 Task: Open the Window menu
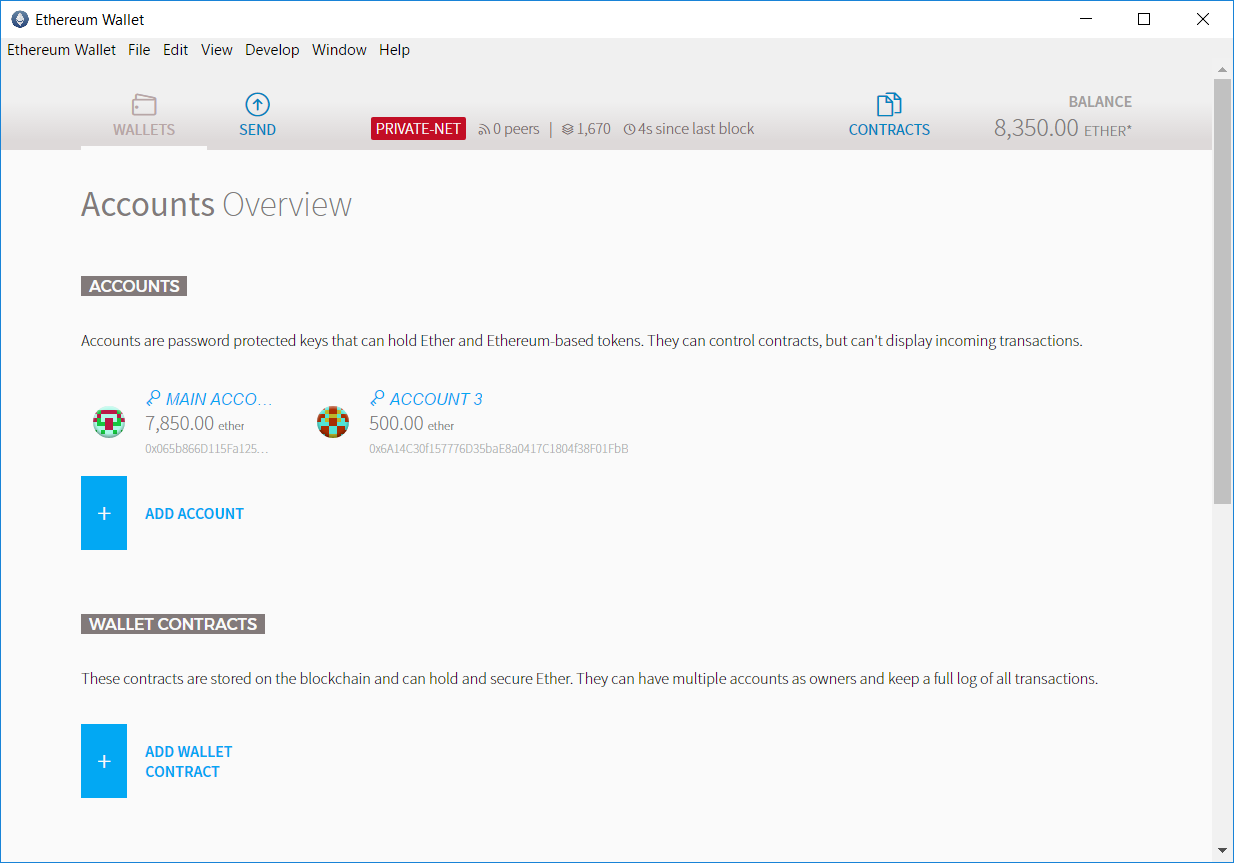pyautogui.click(x=339, y=50)
